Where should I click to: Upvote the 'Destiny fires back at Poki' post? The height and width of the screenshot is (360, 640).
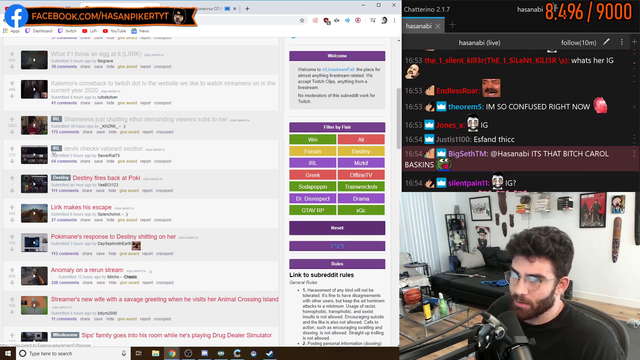tap(12, 178)
